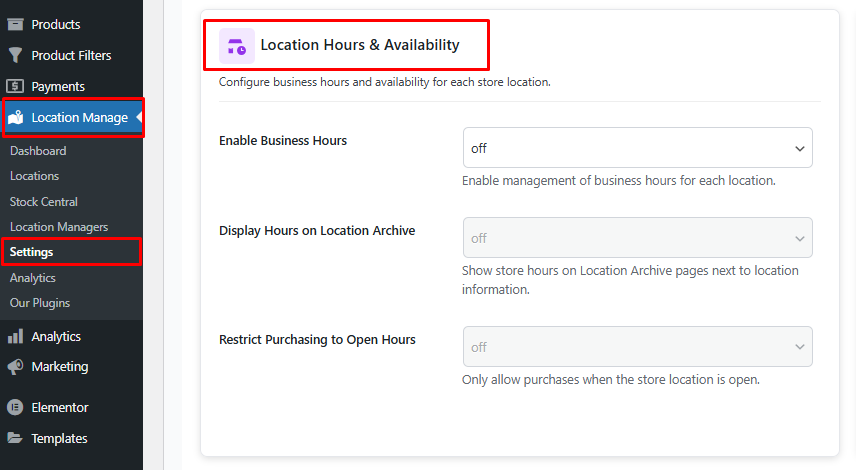Open Restrict Purchasing to Open Hours dropdown

pos(637,347)
